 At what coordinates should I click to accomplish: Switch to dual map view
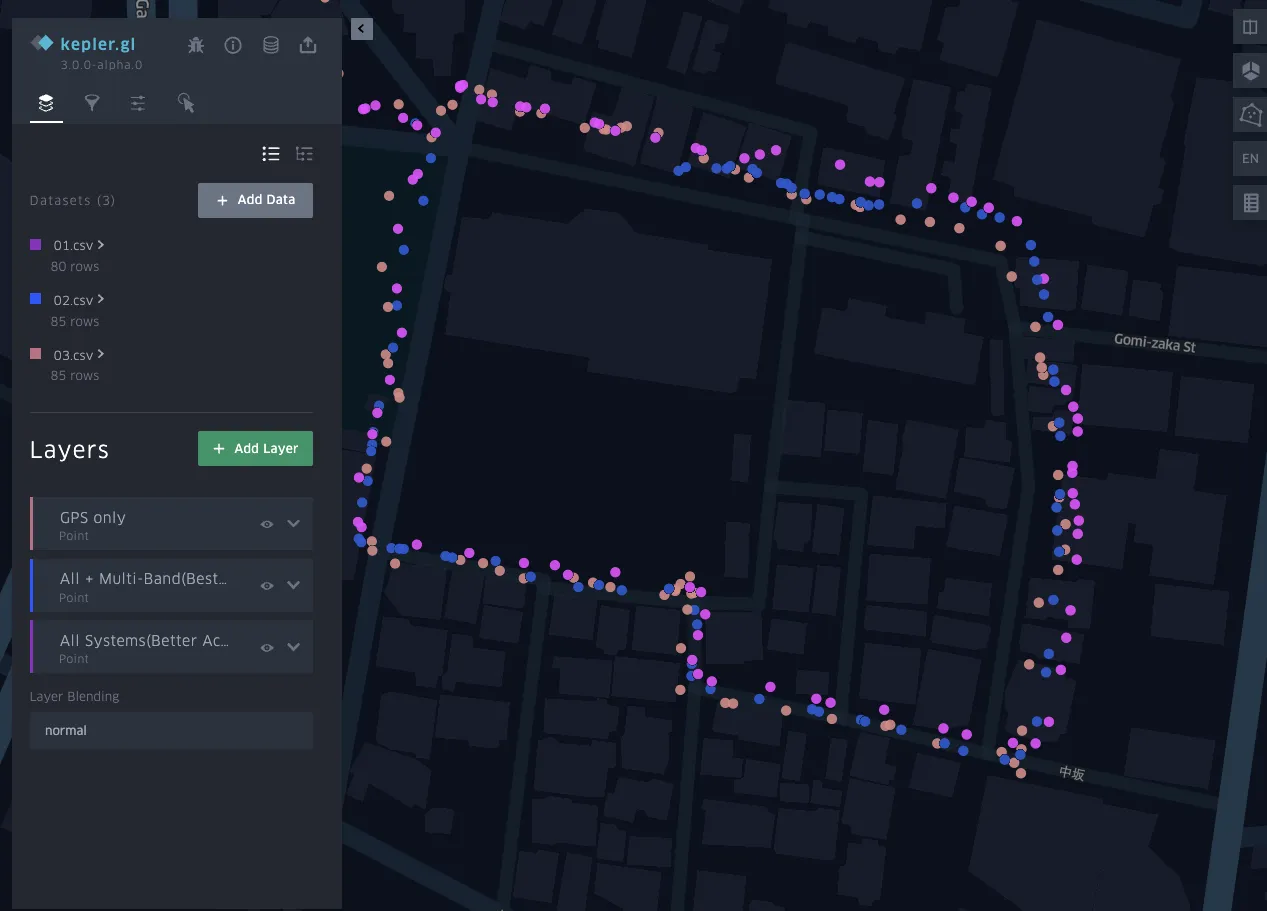1250,27
